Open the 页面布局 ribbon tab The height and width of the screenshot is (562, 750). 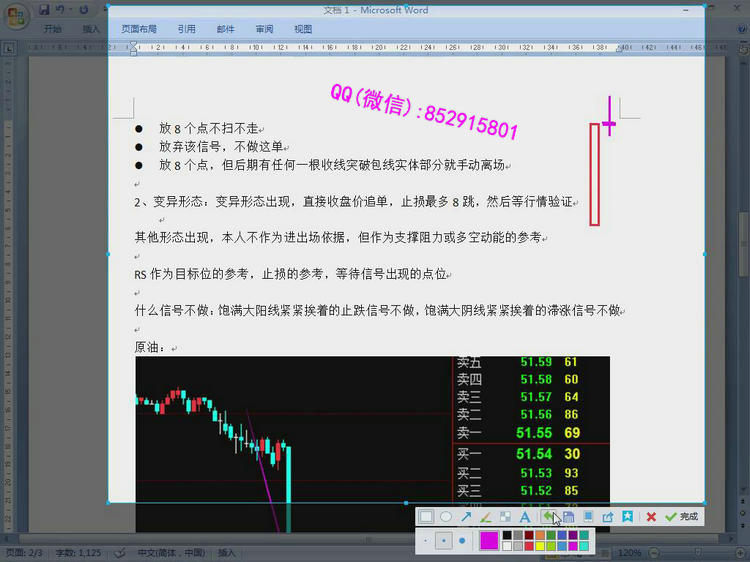click(139, 30)
